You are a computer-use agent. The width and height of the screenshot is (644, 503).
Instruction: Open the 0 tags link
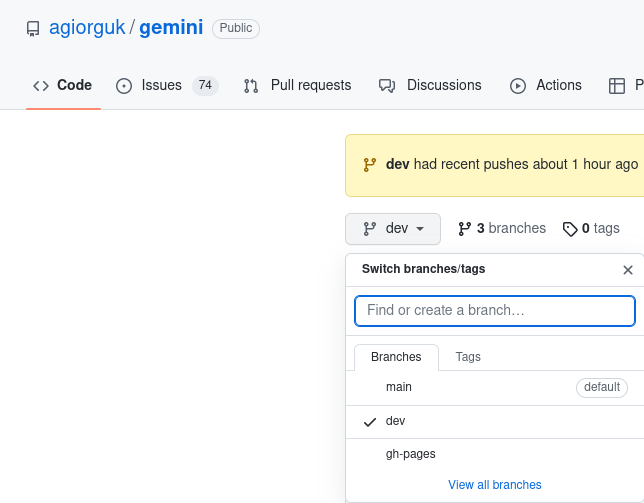tap(591, 228)
